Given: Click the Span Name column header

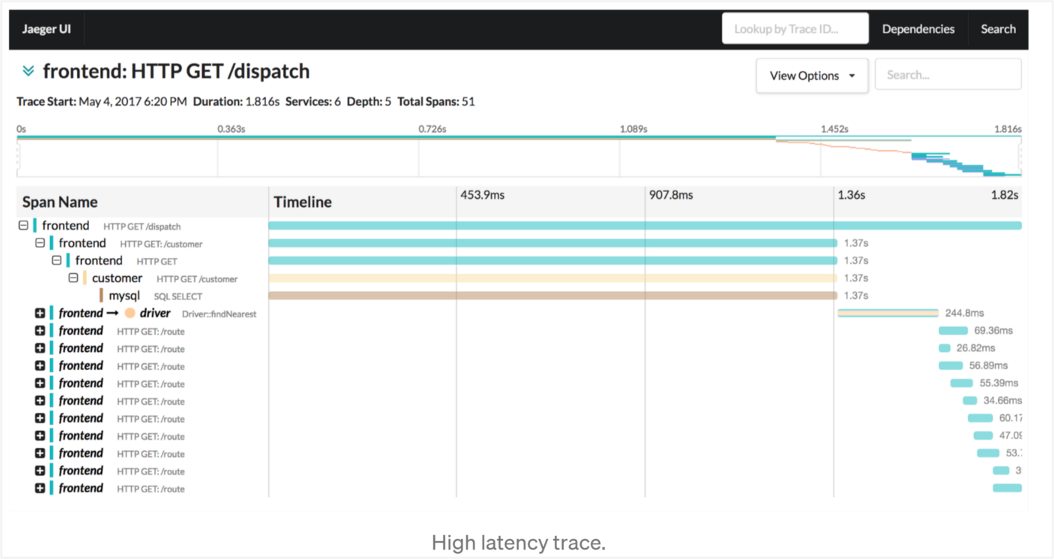Looking at the screenshot, I should (60, 202).
